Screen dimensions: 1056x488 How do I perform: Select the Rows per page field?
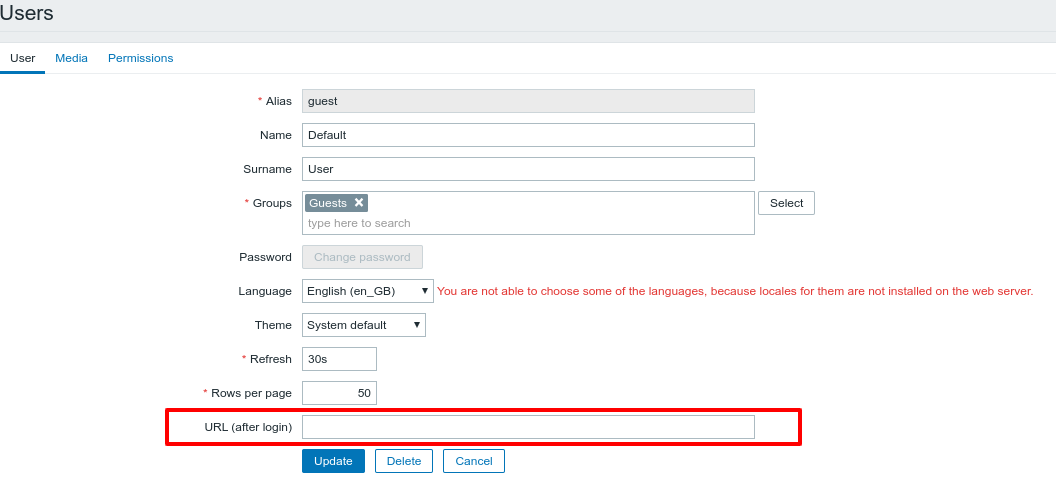[x=339, y=393]
